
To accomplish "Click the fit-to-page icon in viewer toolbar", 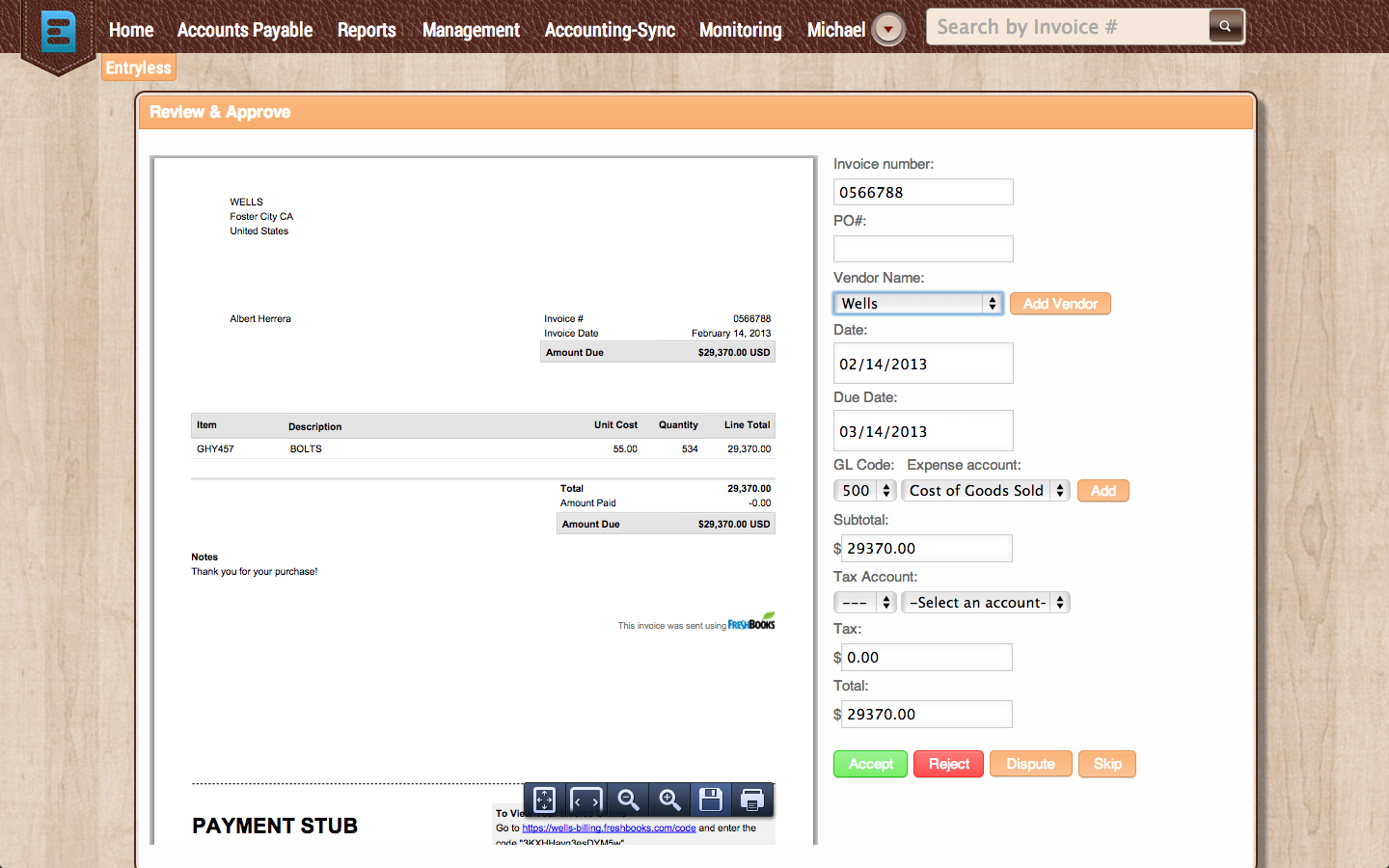I will pyautogui.click(x=545, y=800).
